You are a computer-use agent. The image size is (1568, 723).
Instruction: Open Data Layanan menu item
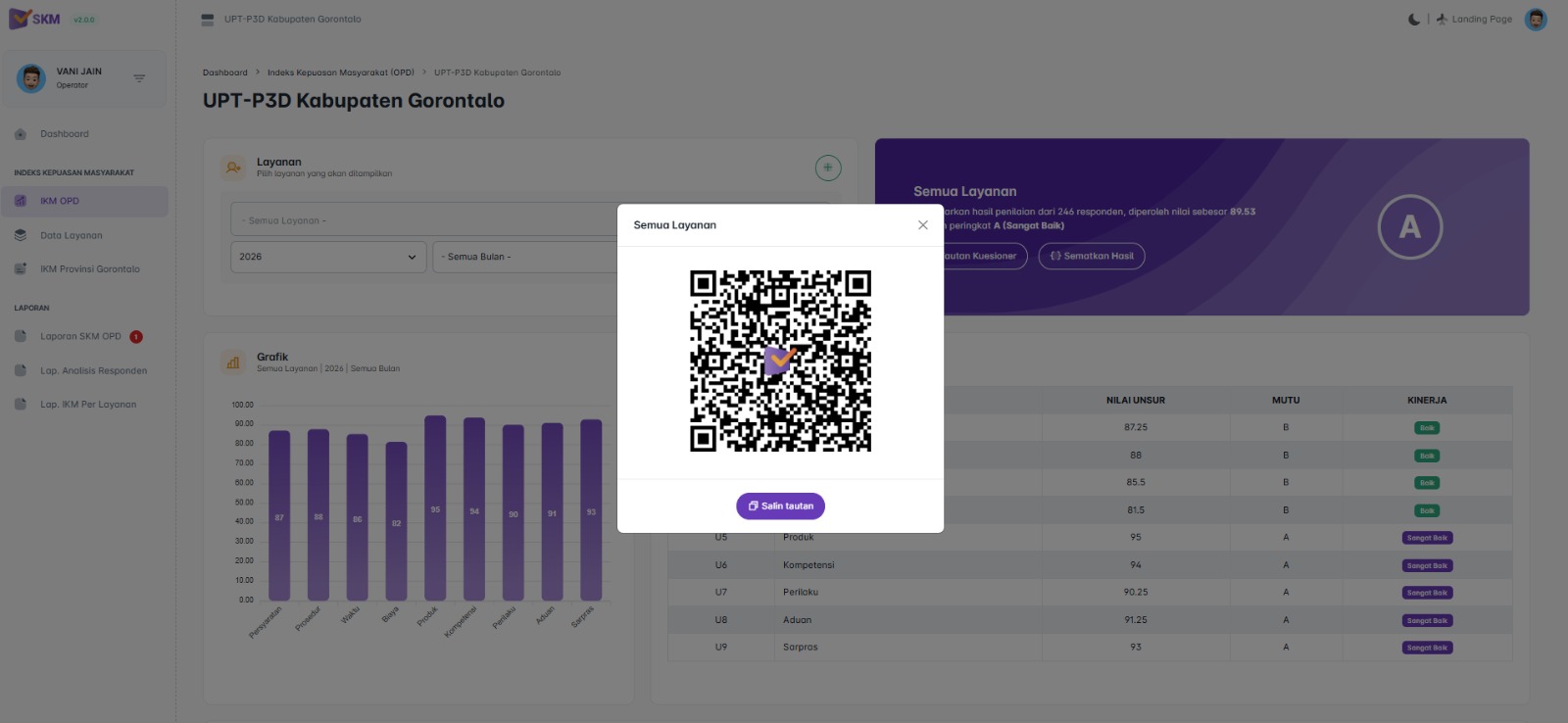71,235
